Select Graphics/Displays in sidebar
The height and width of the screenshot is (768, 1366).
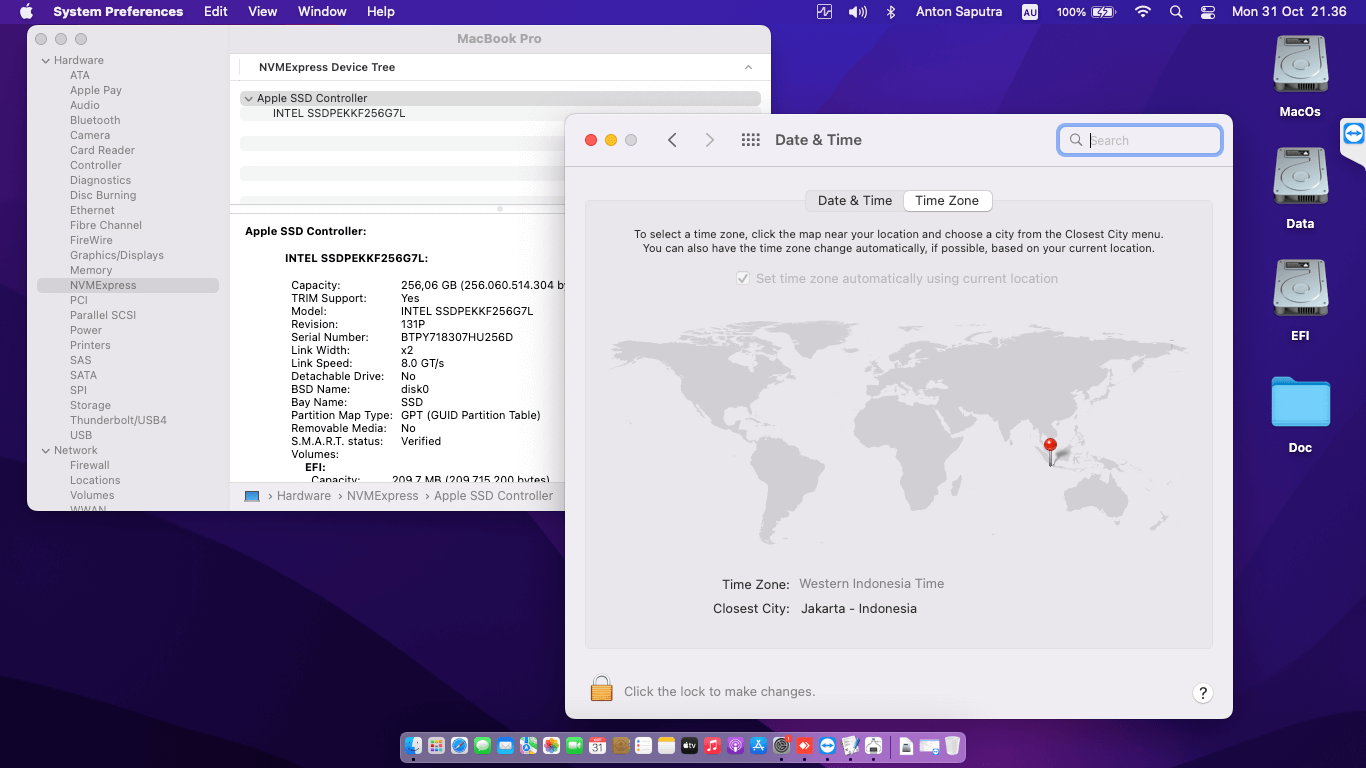coord(117,256)
